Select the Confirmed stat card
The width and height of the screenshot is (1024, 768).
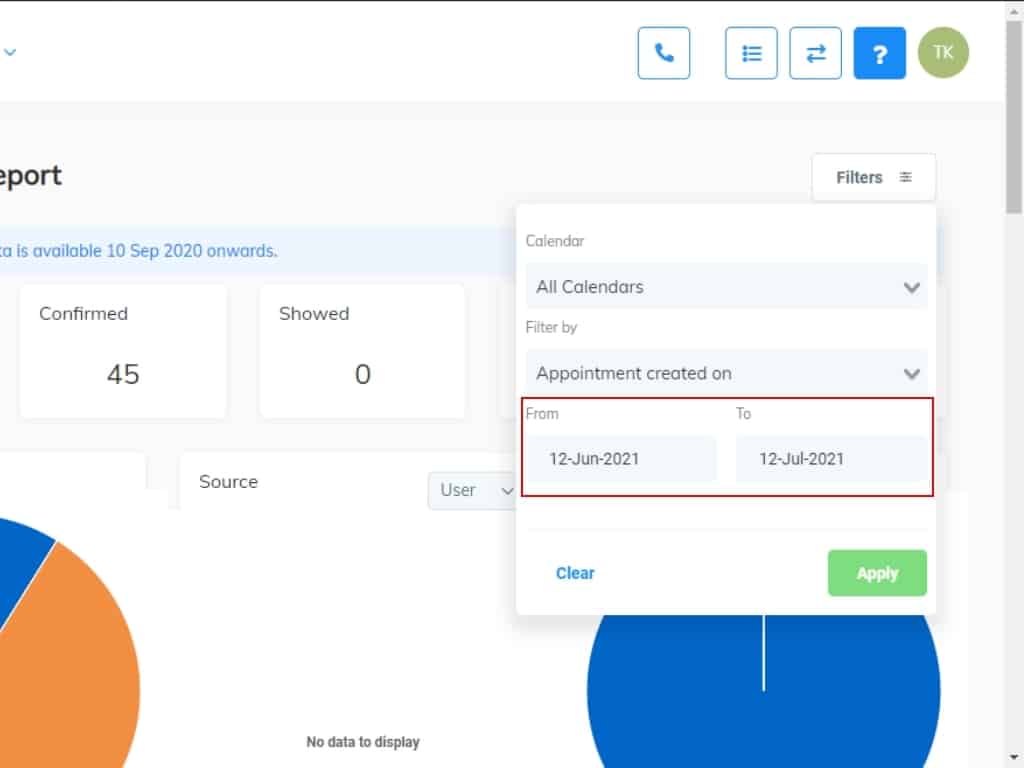pos(123,350)
